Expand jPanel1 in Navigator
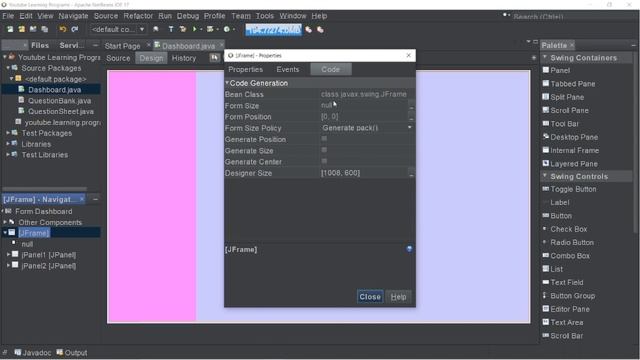Viewport: 640px width, 360px height. click(x=8, y=254)
